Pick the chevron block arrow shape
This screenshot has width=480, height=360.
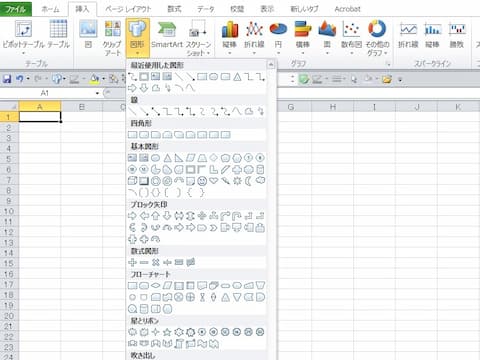tap(214, 228)
